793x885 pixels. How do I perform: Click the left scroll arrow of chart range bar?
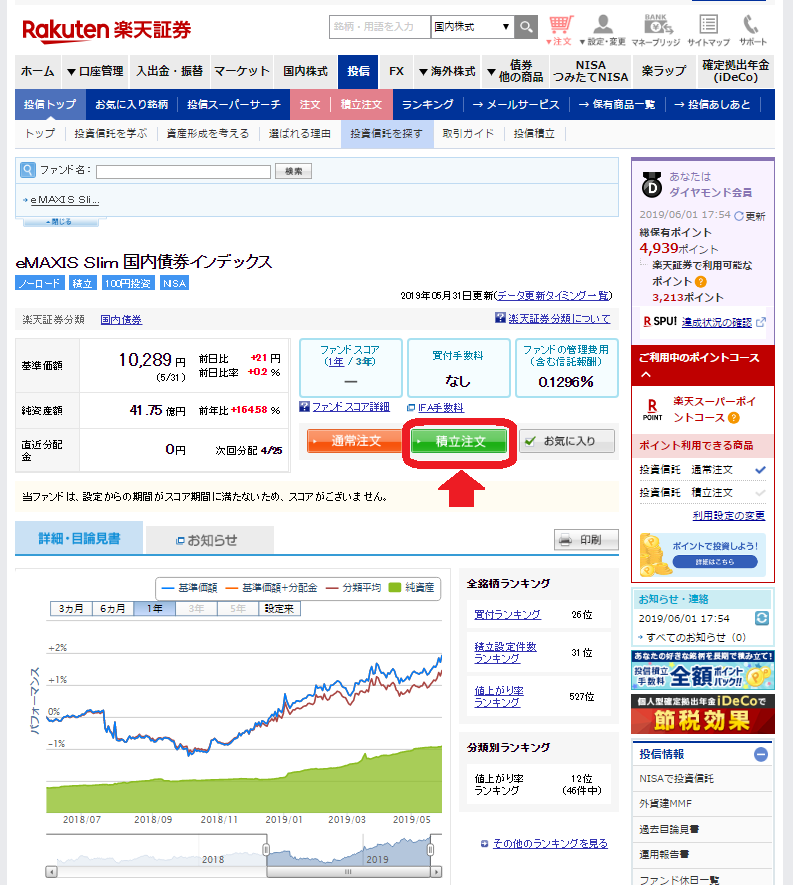coord(51,872)
